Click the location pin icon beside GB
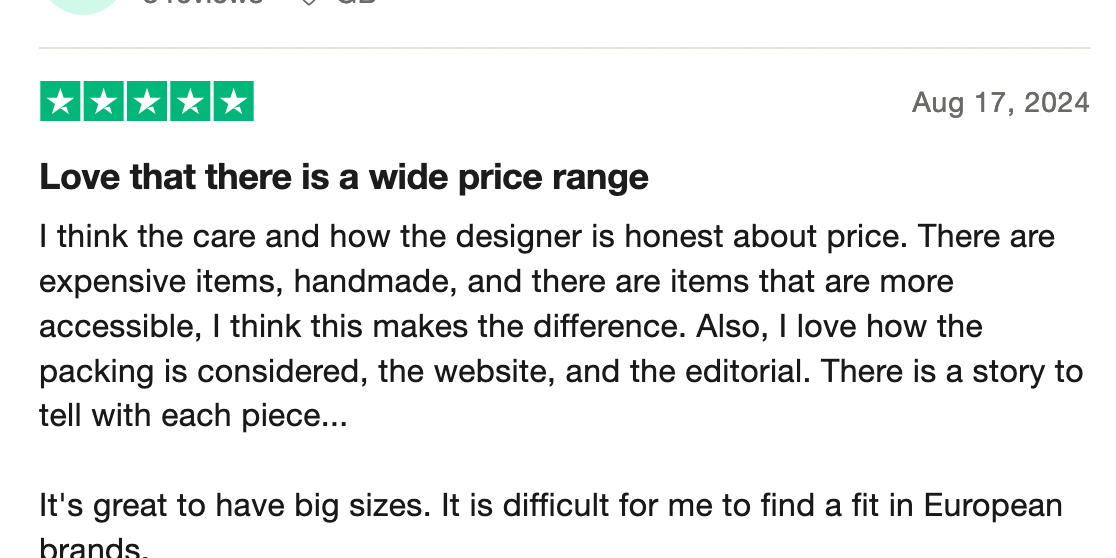This screenshot has width=1116, height=558. point(309,3)
